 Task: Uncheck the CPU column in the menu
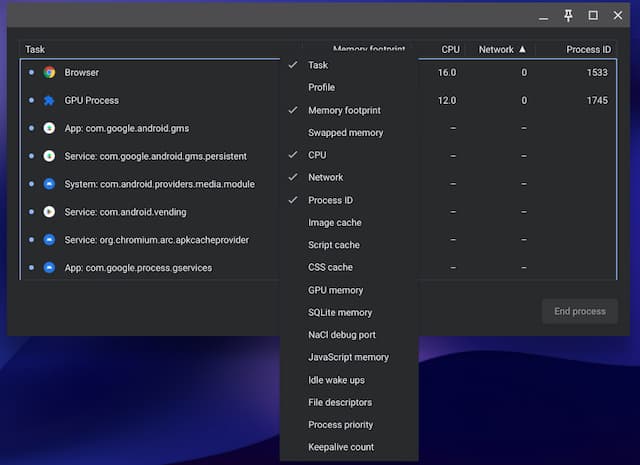[x=317, y=155]
